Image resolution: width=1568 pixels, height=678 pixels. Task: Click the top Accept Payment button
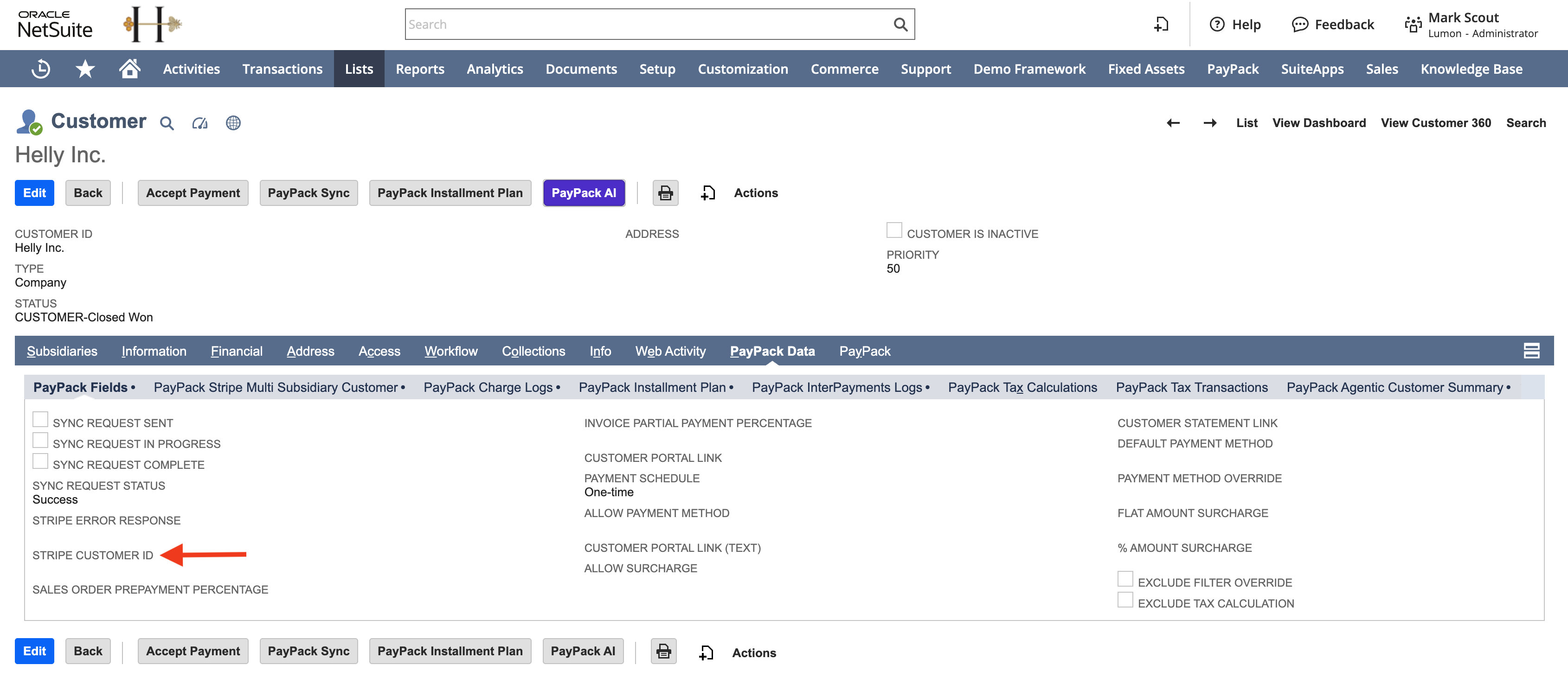click(193, 193)
